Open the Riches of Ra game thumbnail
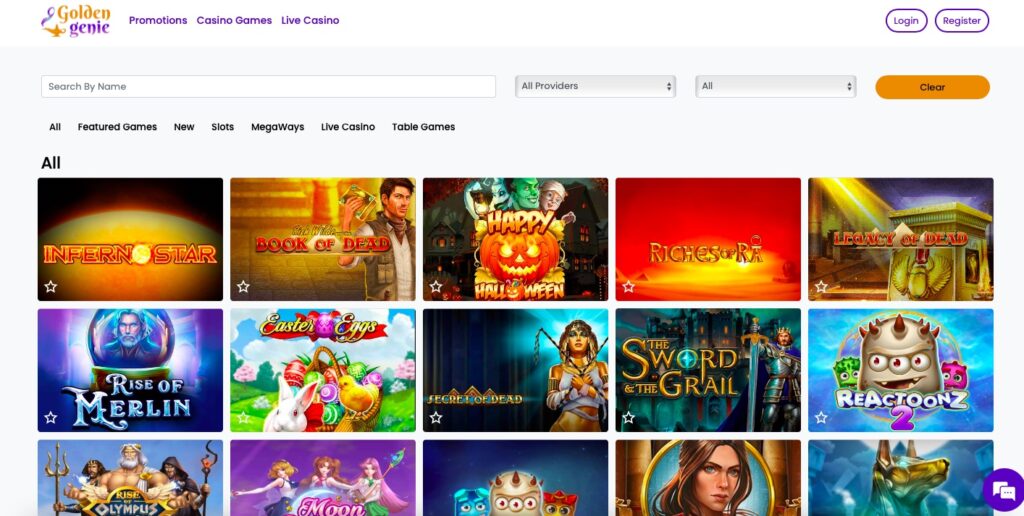 click(x=708, y=239)
